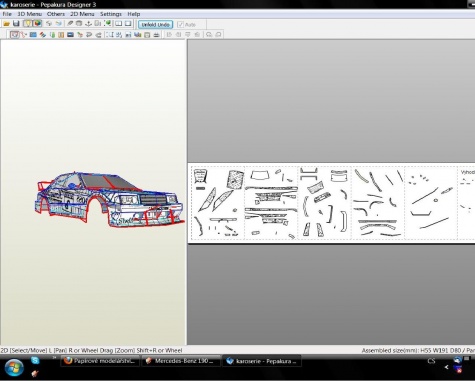Click the floppy-disk Save icon
The image size is (475, 381).
point(16,24)
